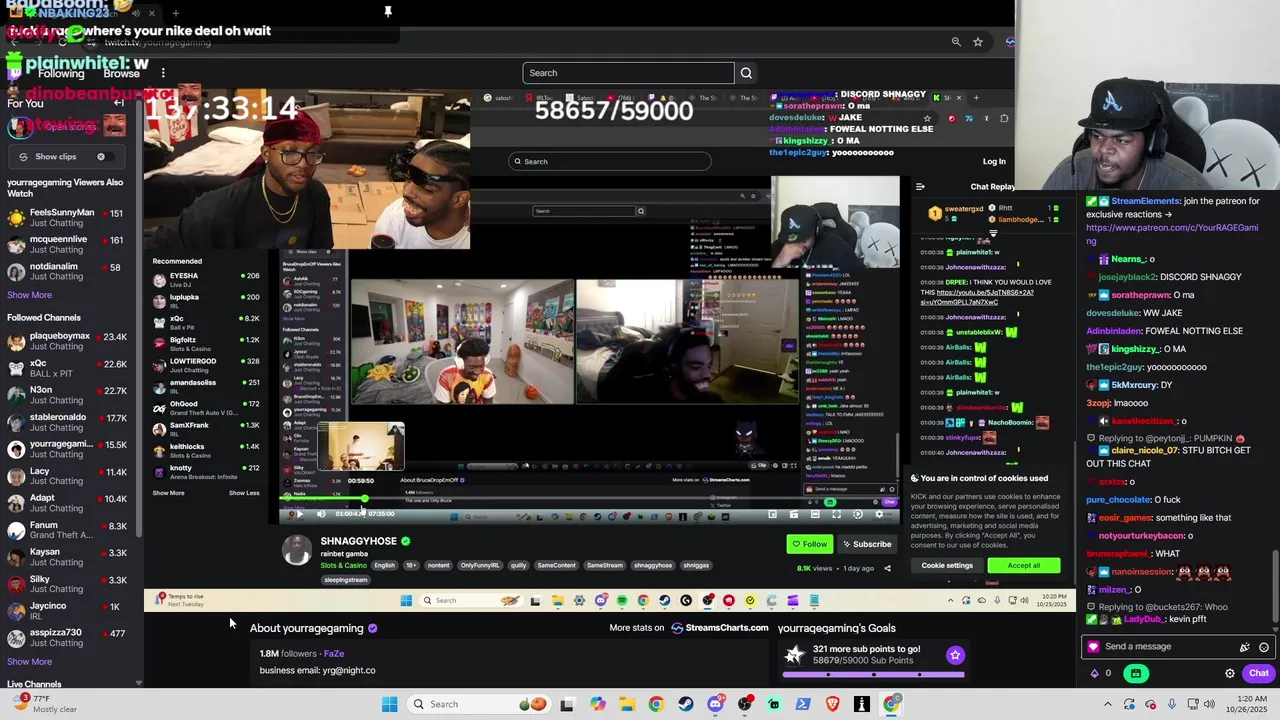Click the Twitch search magnifier button
The height and width of the screenshot is (720, 1280).
[x=746, y=73]
